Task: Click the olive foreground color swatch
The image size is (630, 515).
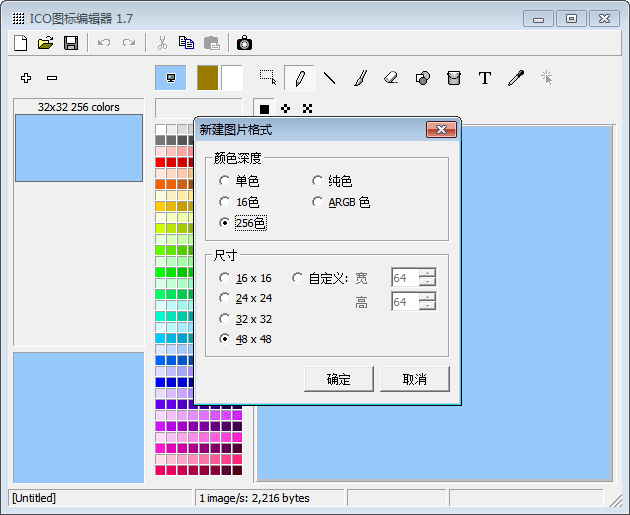Action: [207, 78]
